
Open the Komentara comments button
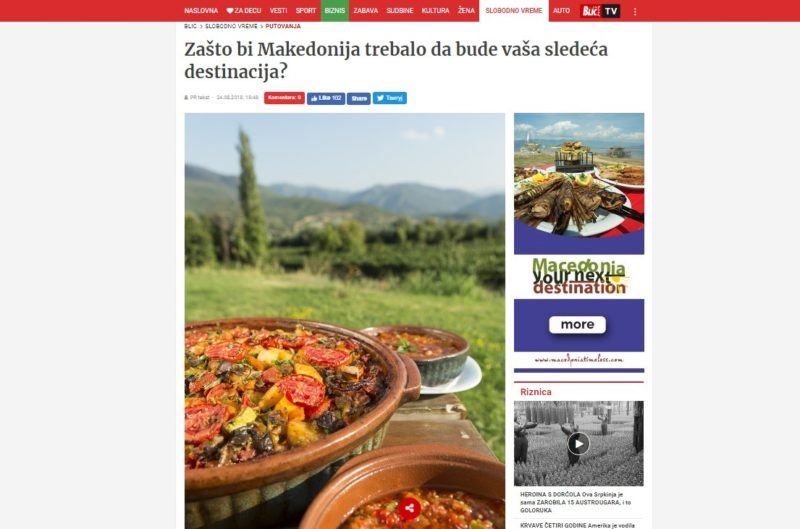tap(284, 97)
